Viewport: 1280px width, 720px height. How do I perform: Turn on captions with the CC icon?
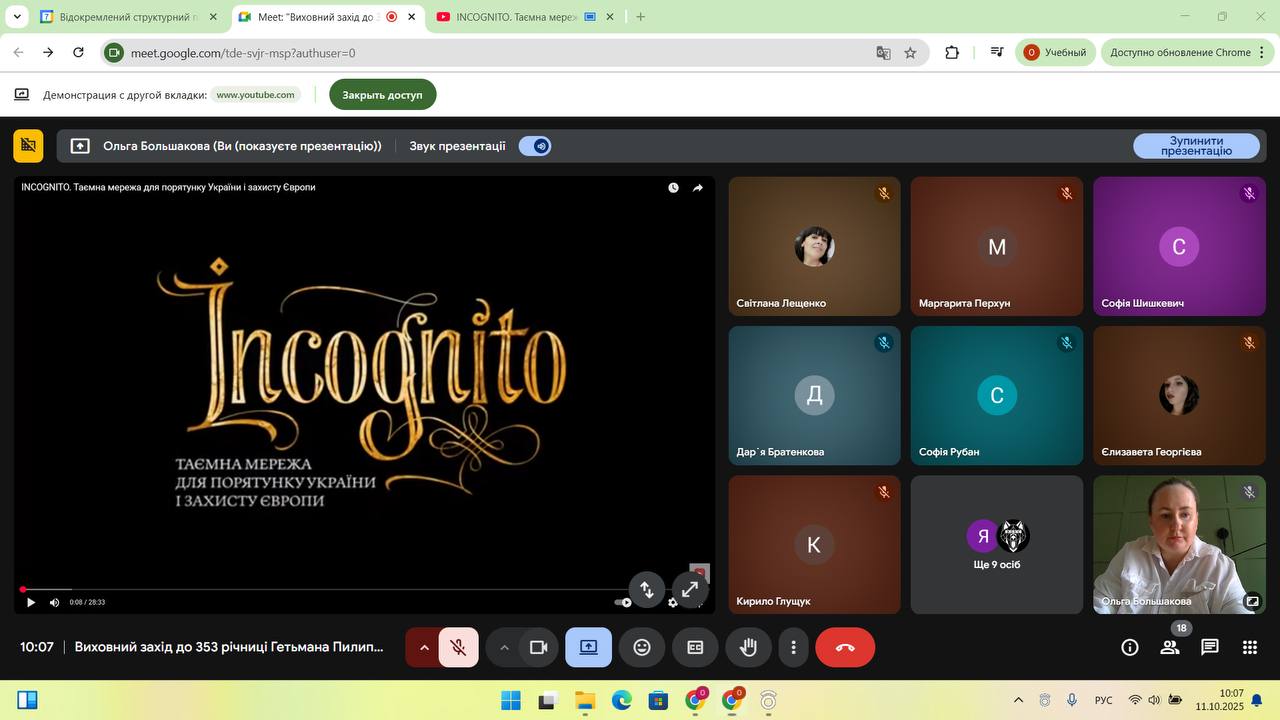point(695,647)
